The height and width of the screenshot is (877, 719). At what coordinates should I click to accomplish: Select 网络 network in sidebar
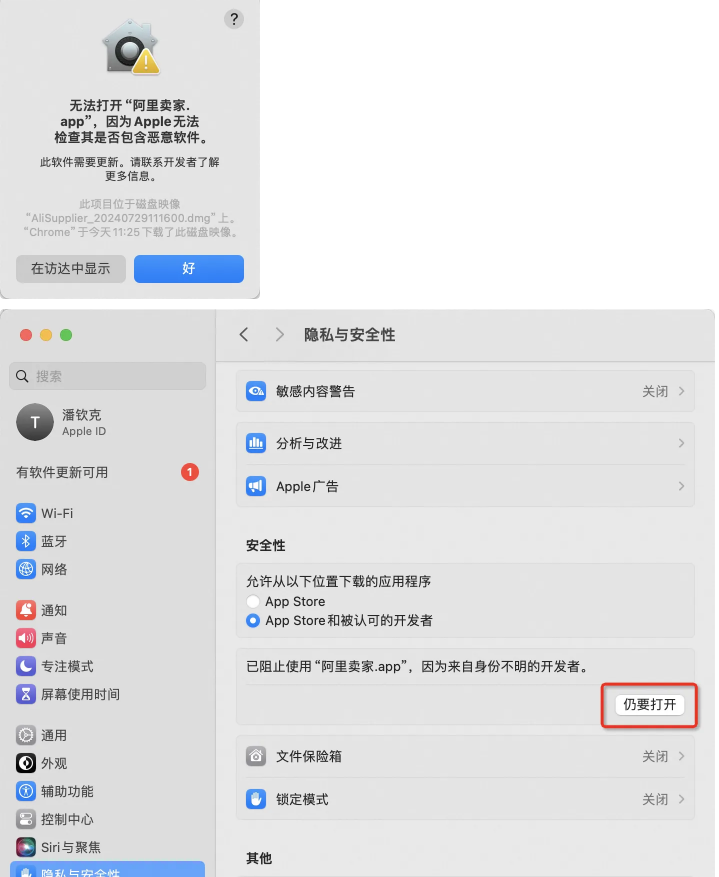[41, 569]
